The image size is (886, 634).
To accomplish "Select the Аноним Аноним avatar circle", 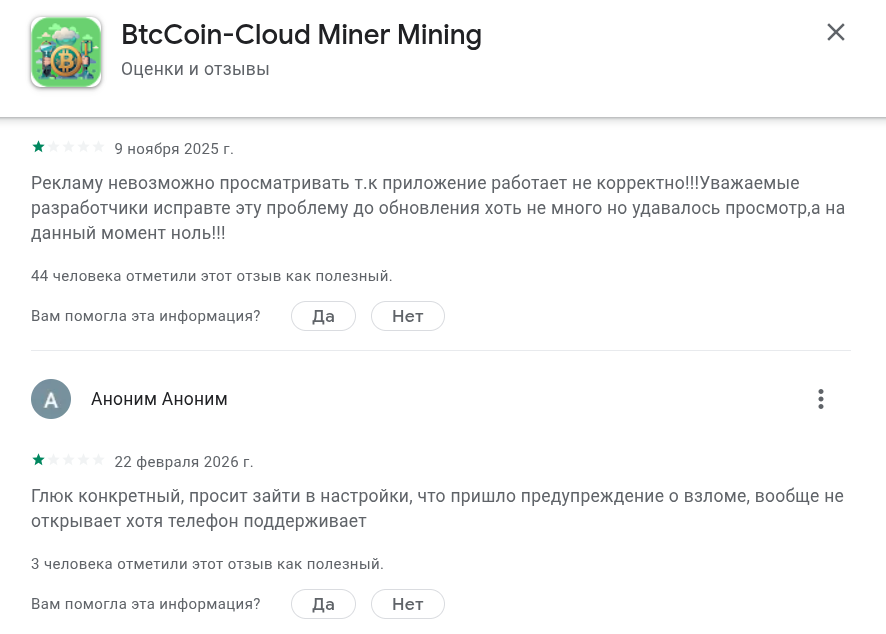I will [51, 399].
